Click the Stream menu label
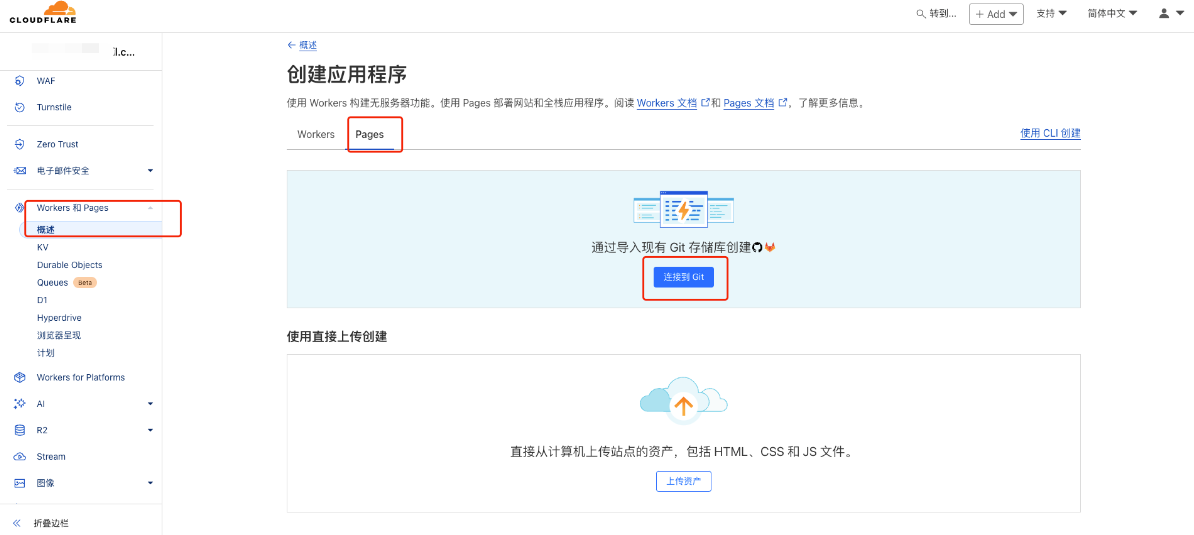 pyautogui.click(x=51, y=457)
